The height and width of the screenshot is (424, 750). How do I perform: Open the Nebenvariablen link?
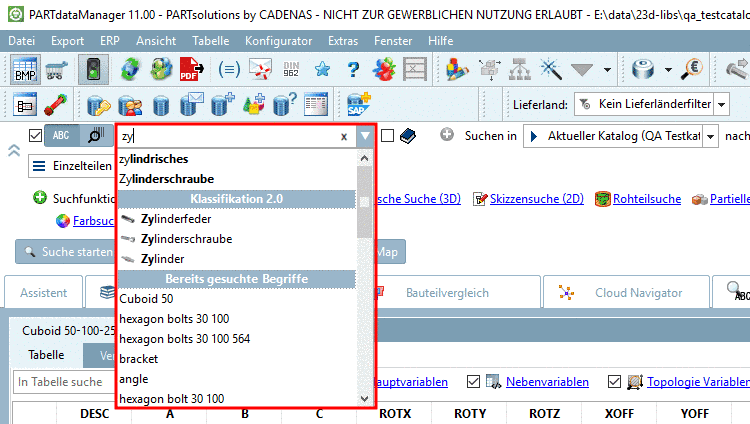(547, 382)
